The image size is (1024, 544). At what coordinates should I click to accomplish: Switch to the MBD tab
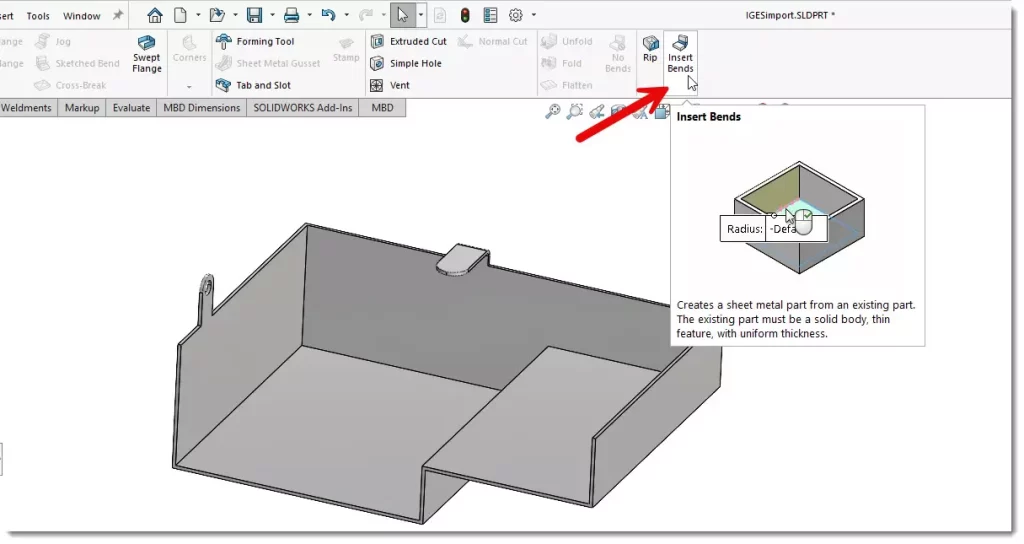coord(382,108)
